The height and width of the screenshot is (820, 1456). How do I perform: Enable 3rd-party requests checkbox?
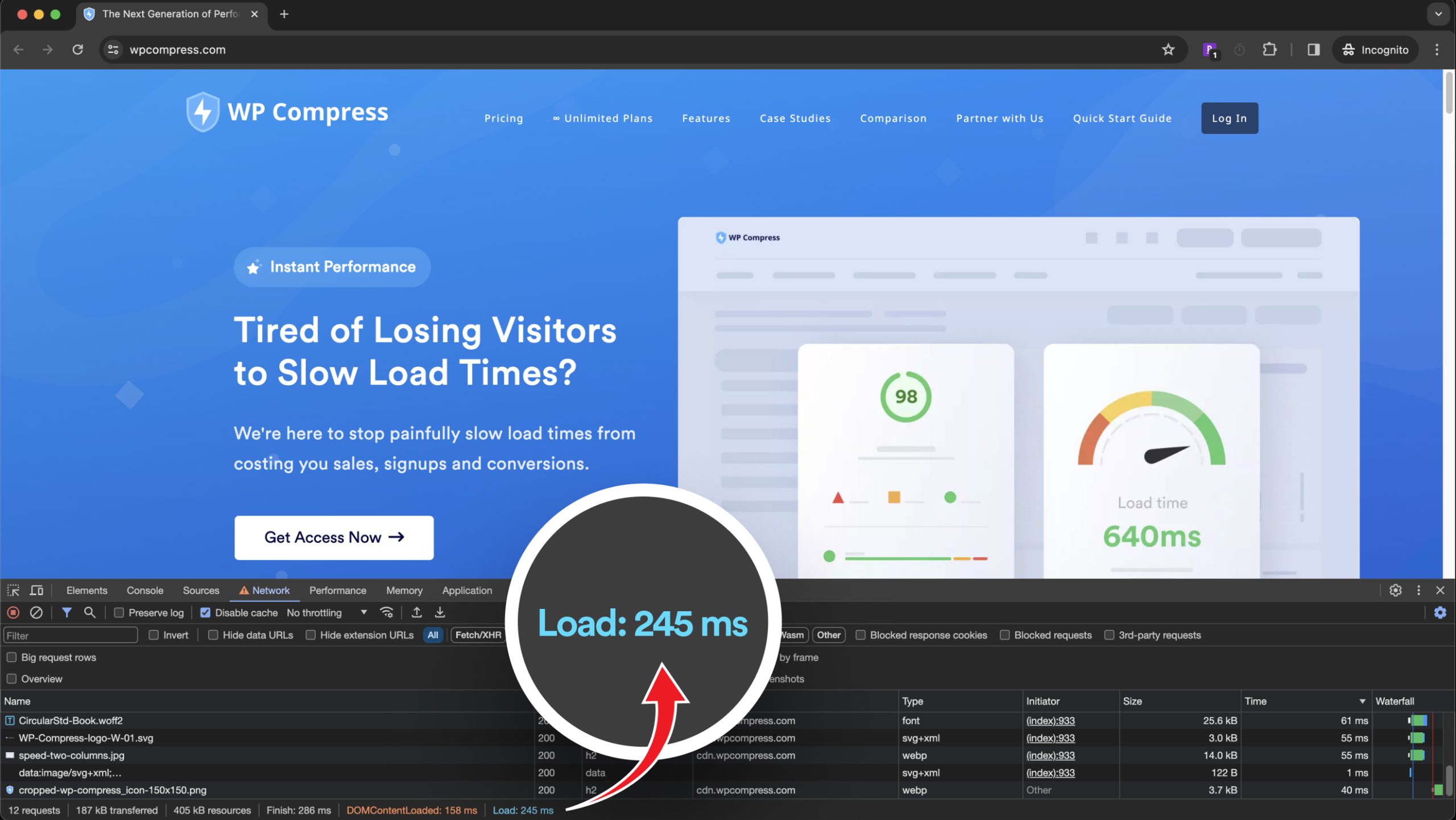point(1109,634)
